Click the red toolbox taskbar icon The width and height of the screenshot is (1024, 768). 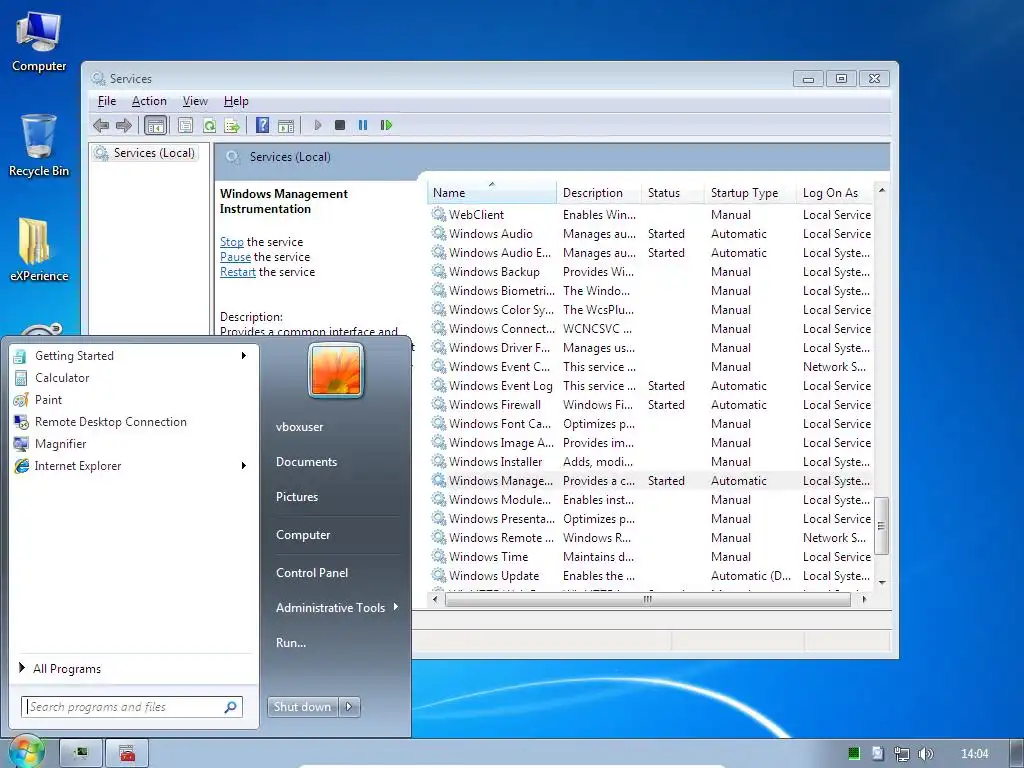(127, 753)
